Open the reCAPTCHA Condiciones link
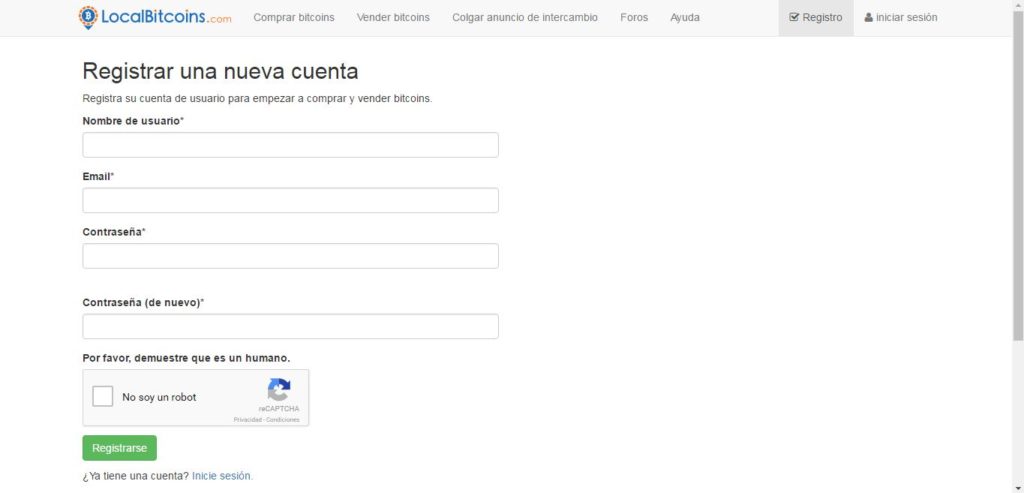The width and height of the screenshot is (1024, 493). click(283, 420)
